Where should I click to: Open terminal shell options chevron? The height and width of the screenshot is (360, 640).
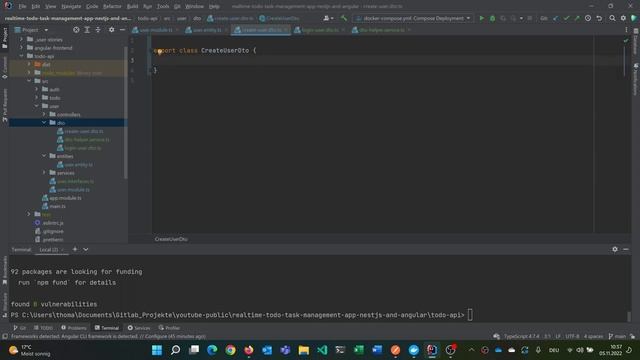[x=86, y=249]
